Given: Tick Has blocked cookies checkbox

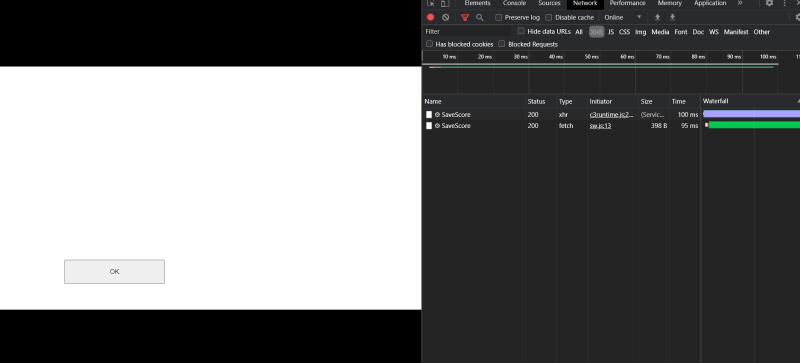Looking at the screenshot, I should point(429,44).
